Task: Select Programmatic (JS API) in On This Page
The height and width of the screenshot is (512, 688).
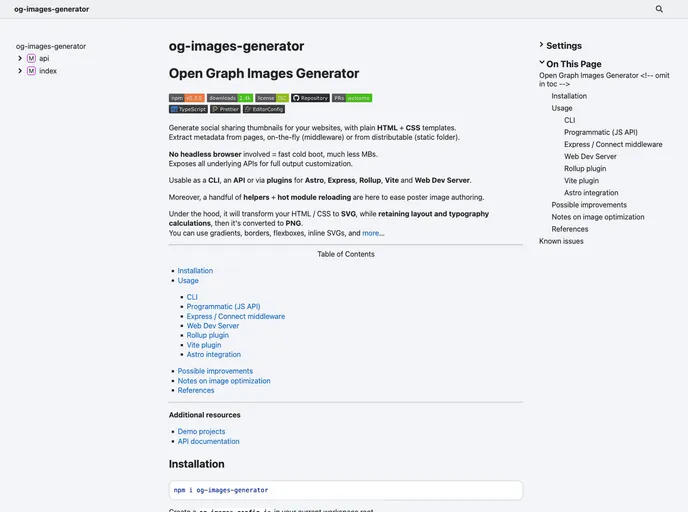Action: click(x=601, y=132)
